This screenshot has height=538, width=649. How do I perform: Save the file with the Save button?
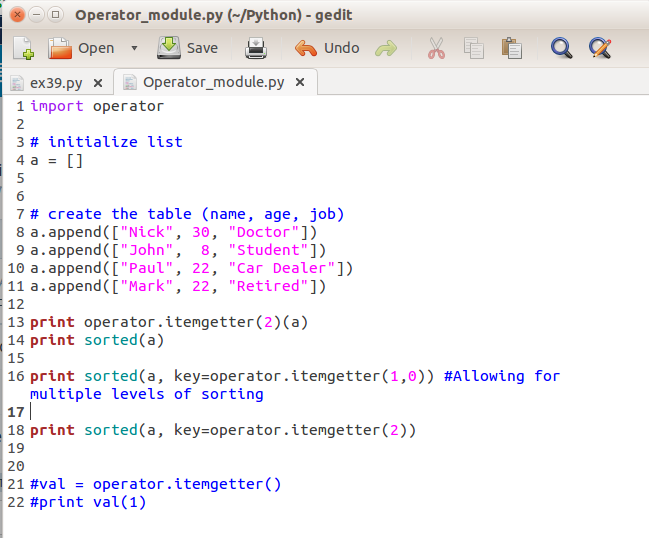[x=187, y=48]
